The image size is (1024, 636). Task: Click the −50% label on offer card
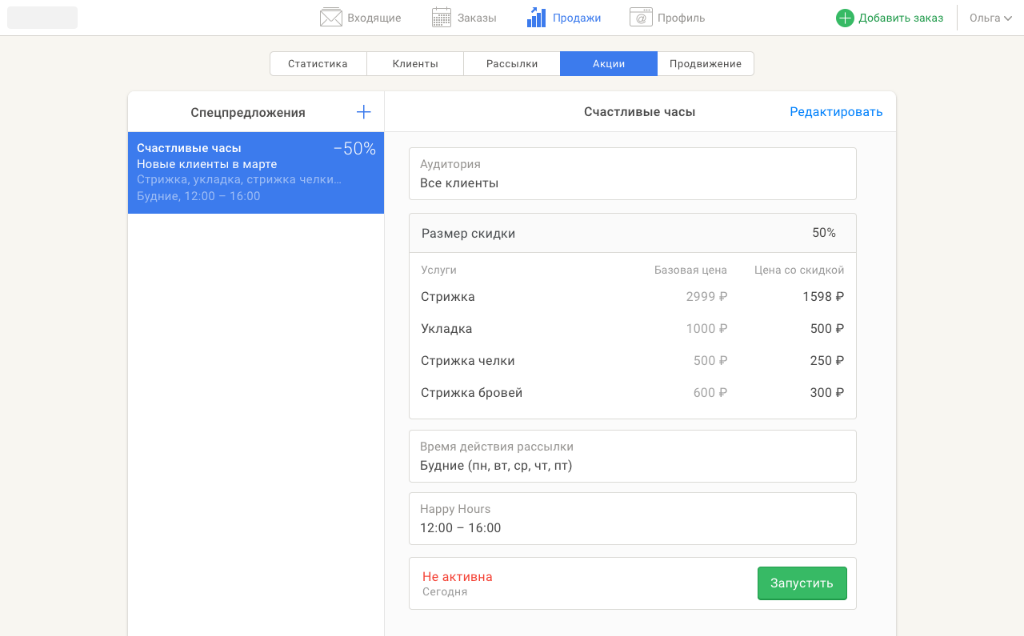(355, 149)
